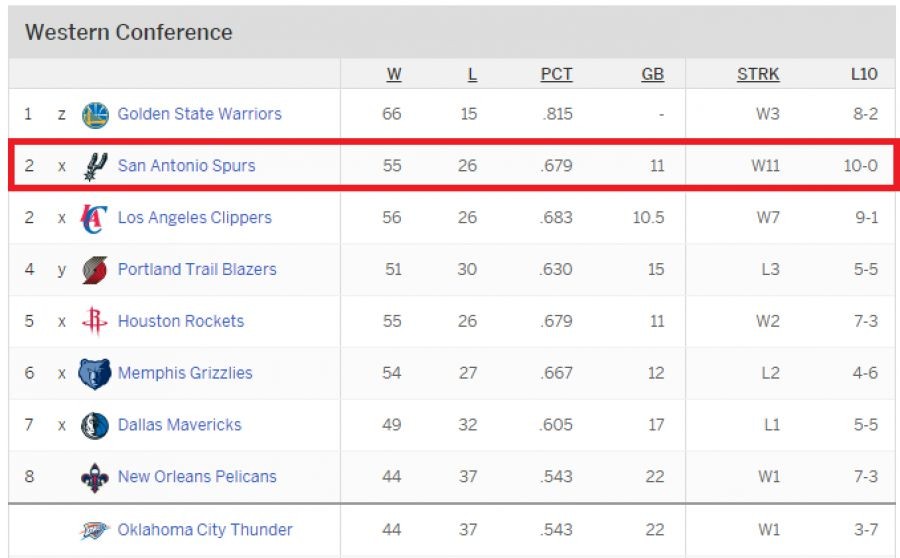Sort standings by GB column header
The width and height of the screenshot is (900, 558).
[653, 74]
